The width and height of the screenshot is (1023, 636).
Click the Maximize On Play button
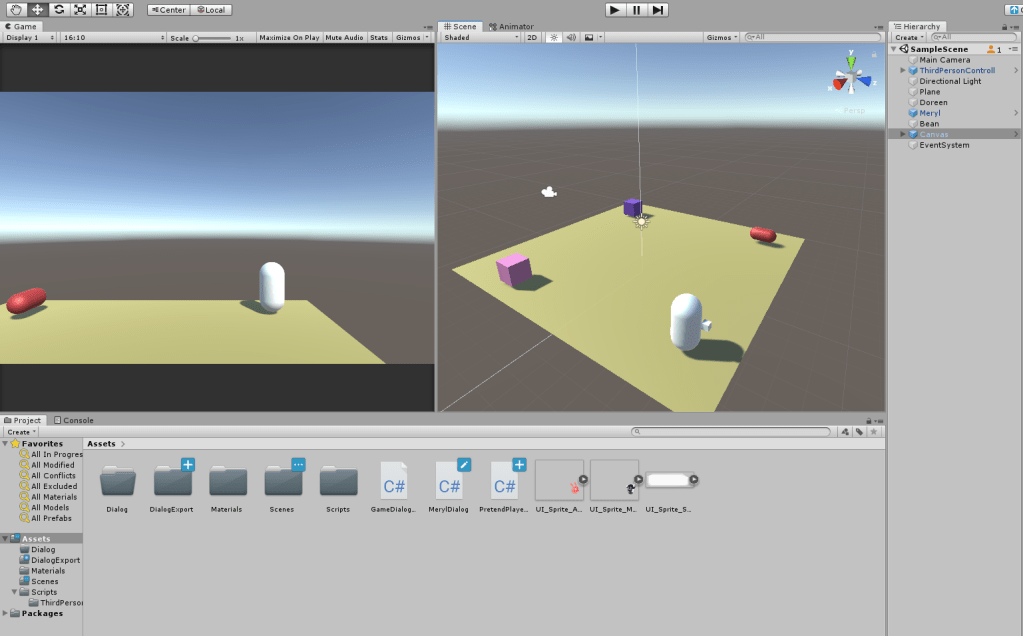pyautogui.click(x=289, y=37)
